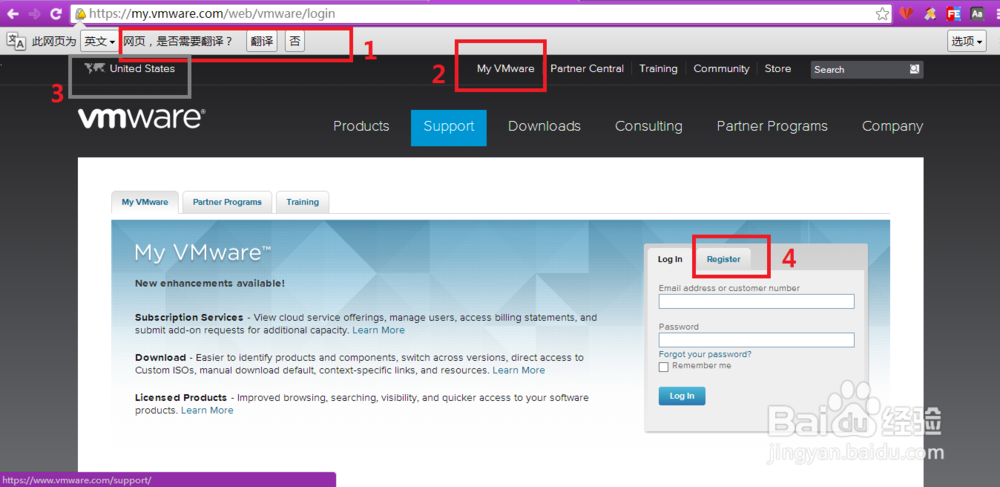
Task: Select the Log In tab in the login box
Action: 670,259
